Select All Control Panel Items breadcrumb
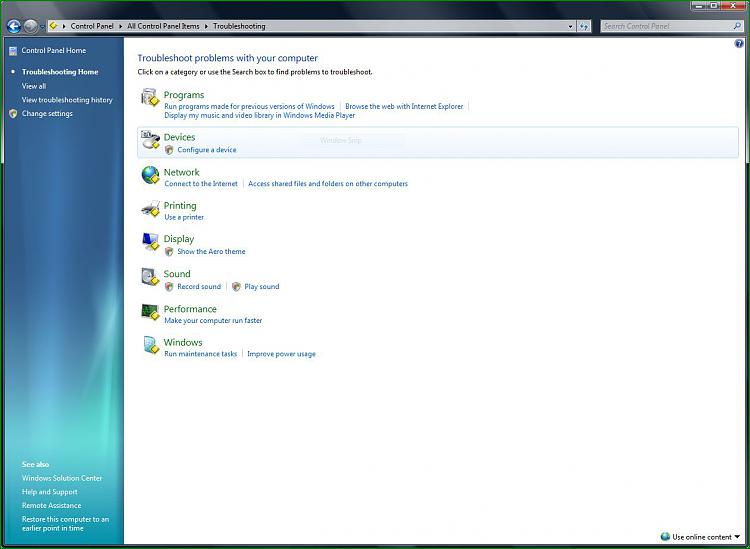 click(x=163, y=26)
